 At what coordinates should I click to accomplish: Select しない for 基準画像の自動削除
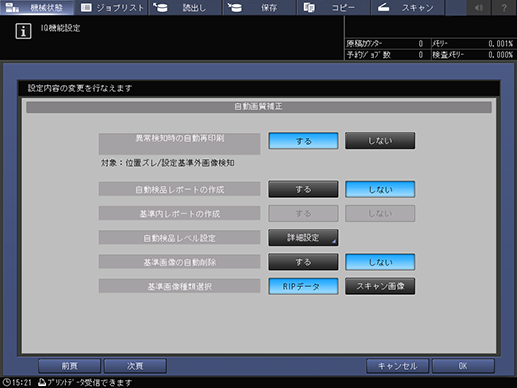[x=380, y=262]
